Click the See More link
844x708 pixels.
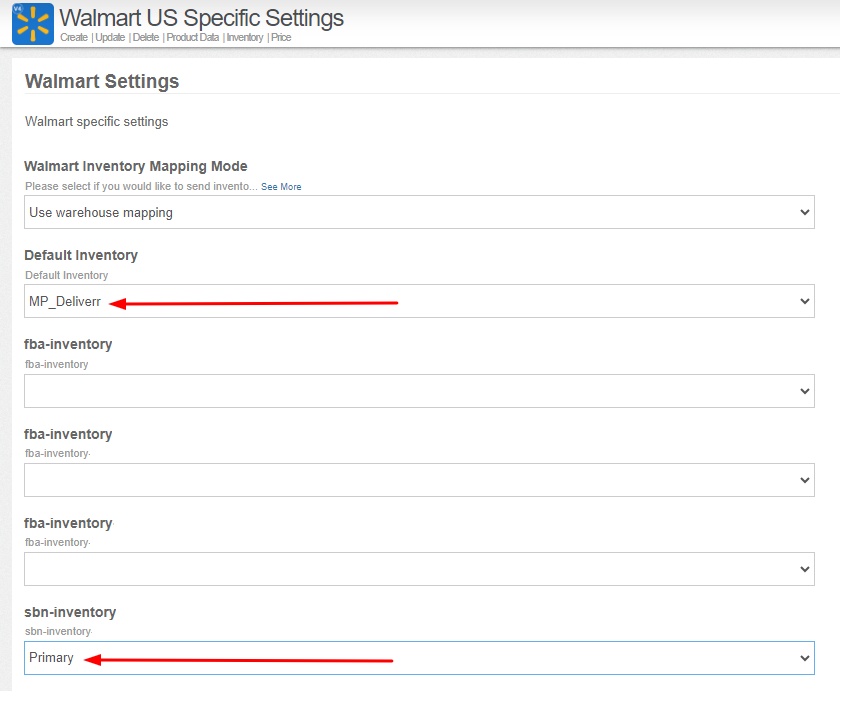(x=281, y=187)
